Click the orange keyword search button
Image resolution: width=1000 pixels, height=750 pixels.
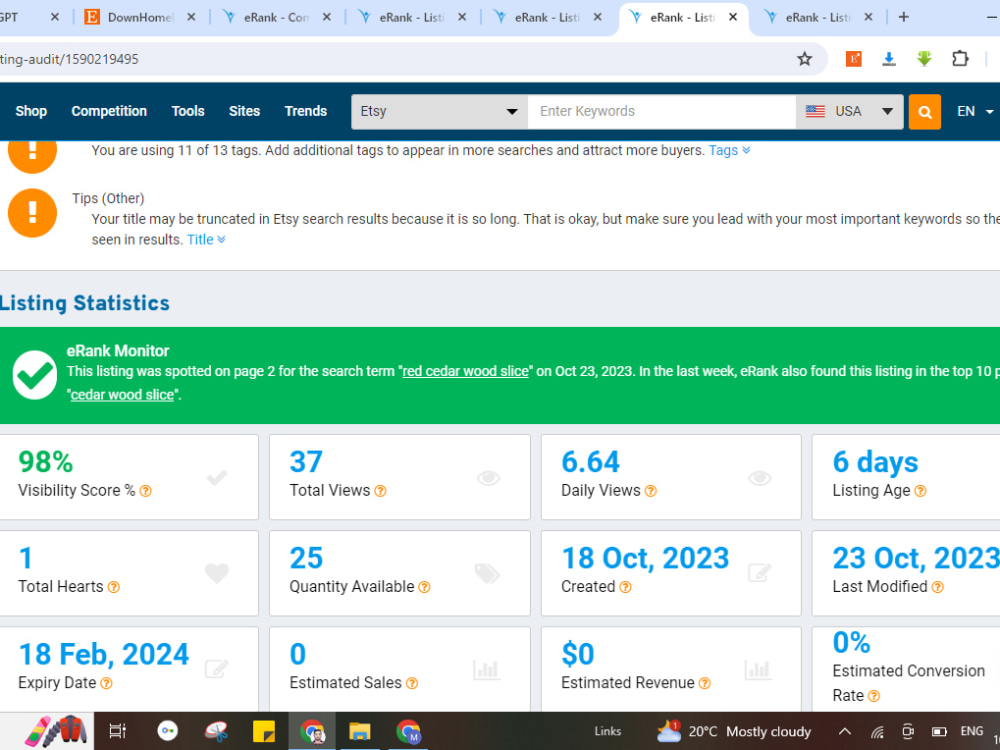point(924,112)
